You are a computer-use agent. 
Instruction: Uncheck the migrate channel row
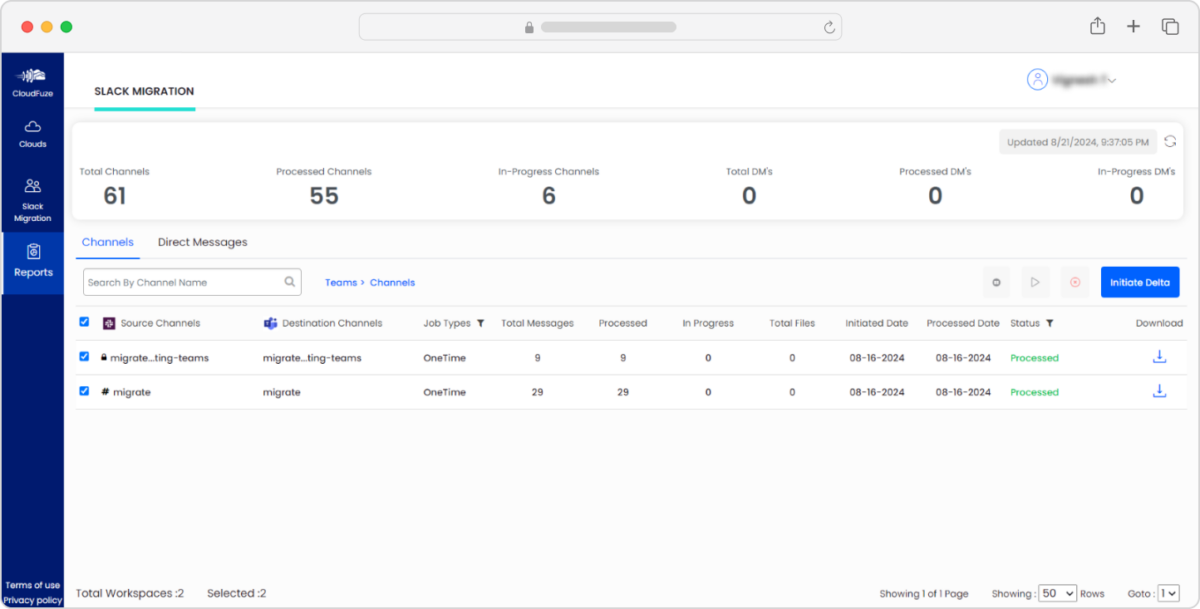click(84, 391)
